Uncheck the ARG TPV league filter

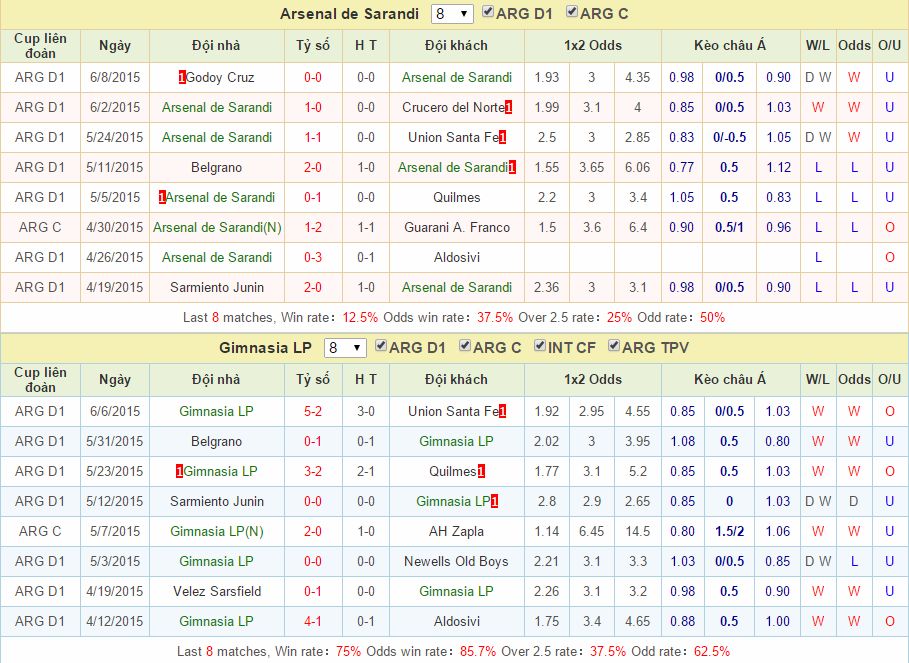click(x=614, y=346)
